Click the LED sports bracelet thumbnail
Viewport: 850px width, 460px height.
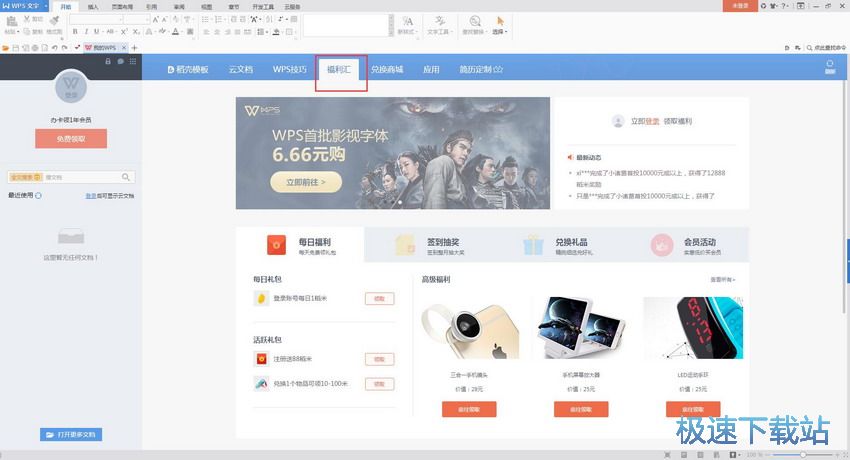pos(693,328)
